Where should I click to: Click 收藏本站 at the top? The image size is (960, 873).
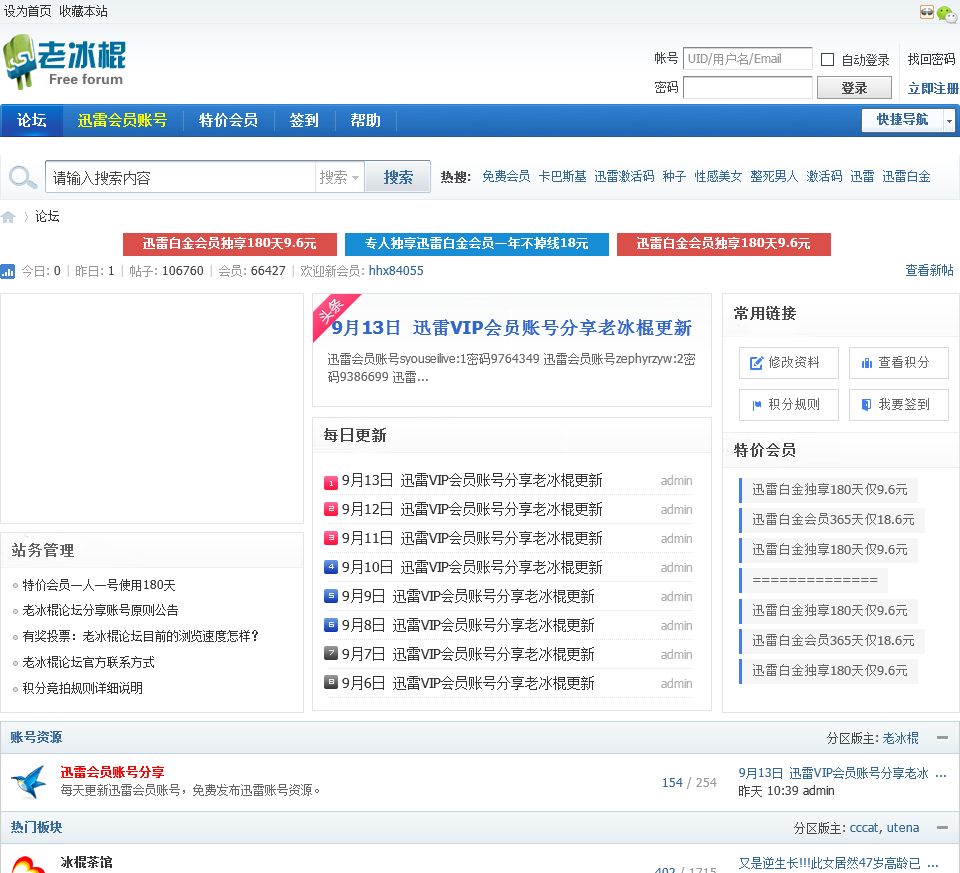point(83,12)
